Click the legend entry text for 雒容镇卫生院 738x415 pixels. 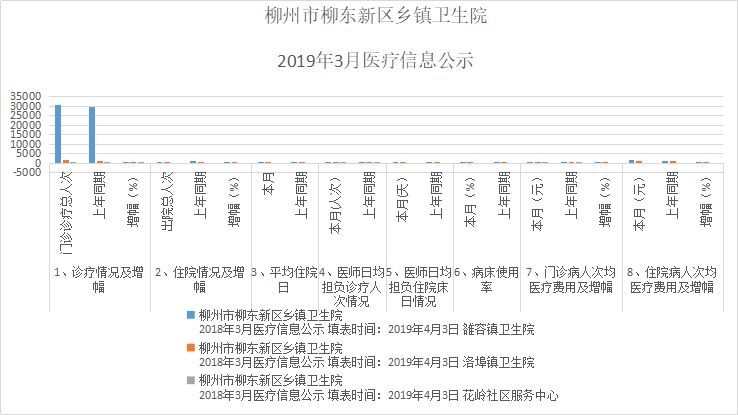pyautogui.click(x=367, y=322)
